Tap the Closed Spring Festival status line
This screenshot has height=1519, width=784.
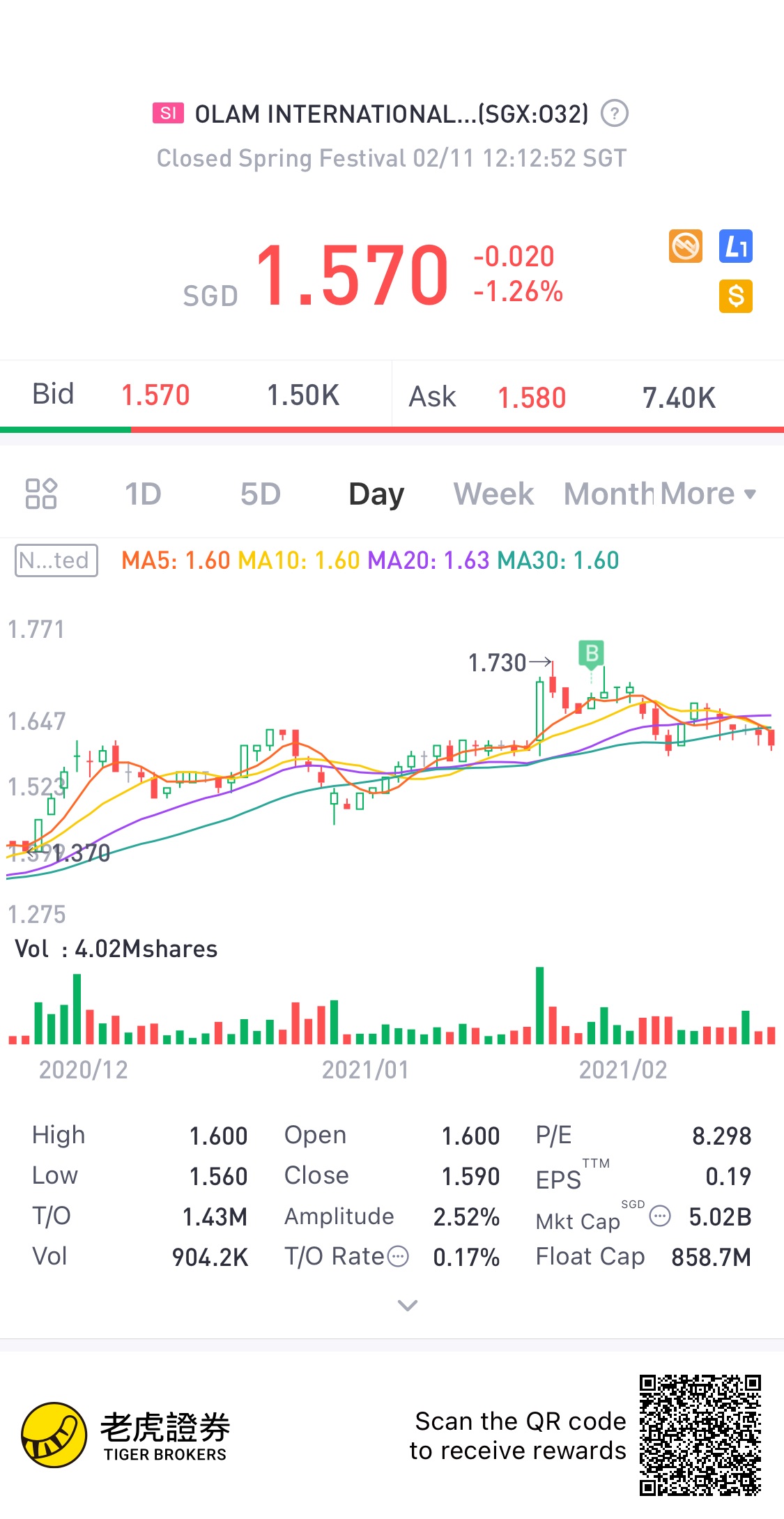coord(392,158)
